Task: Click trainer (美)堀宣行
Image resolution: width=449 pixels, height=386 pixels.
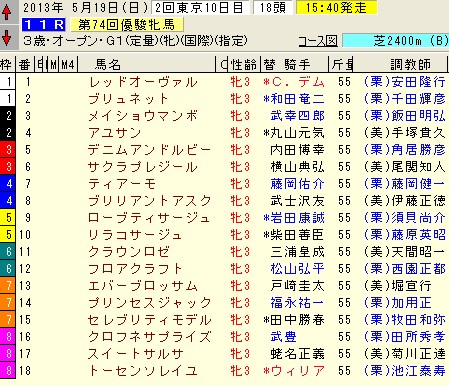Action: point(398,286)
